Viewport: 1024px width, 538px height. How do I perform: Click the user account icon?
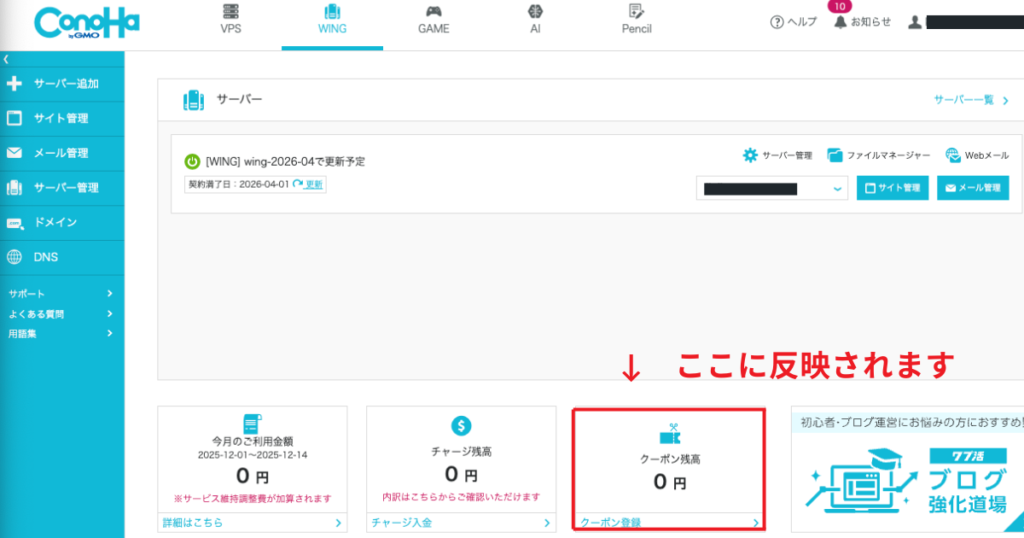915,22
